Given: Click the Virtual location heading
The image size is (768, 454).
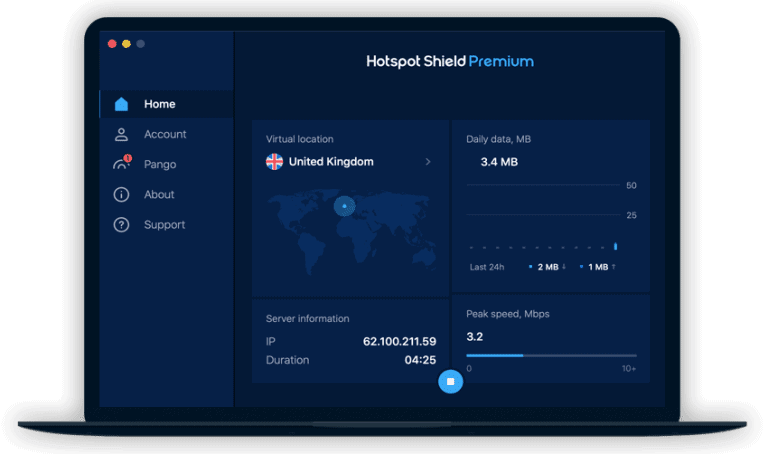Looking at the screenshot, I should pyautogui.click(x=299, y=139).
